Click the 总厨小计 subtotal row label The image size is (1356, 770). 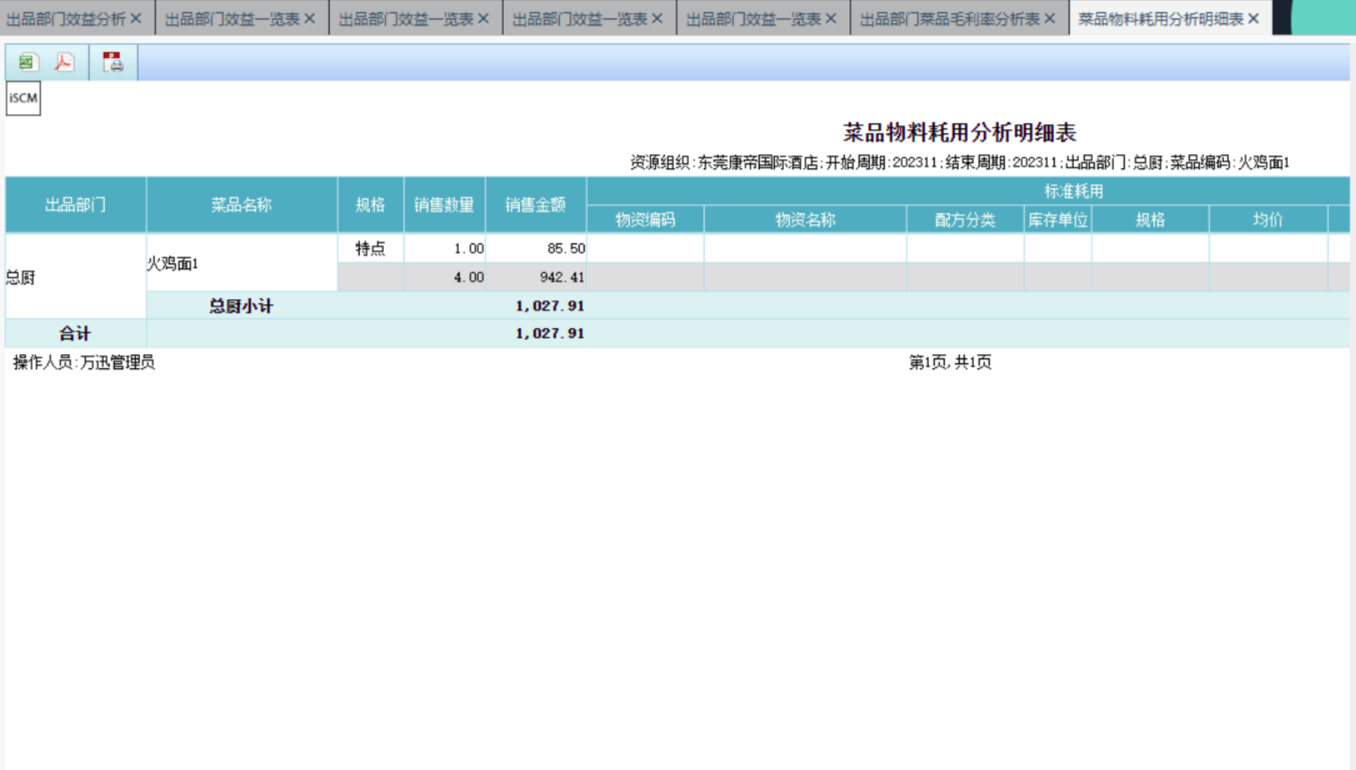coord(241,306)
